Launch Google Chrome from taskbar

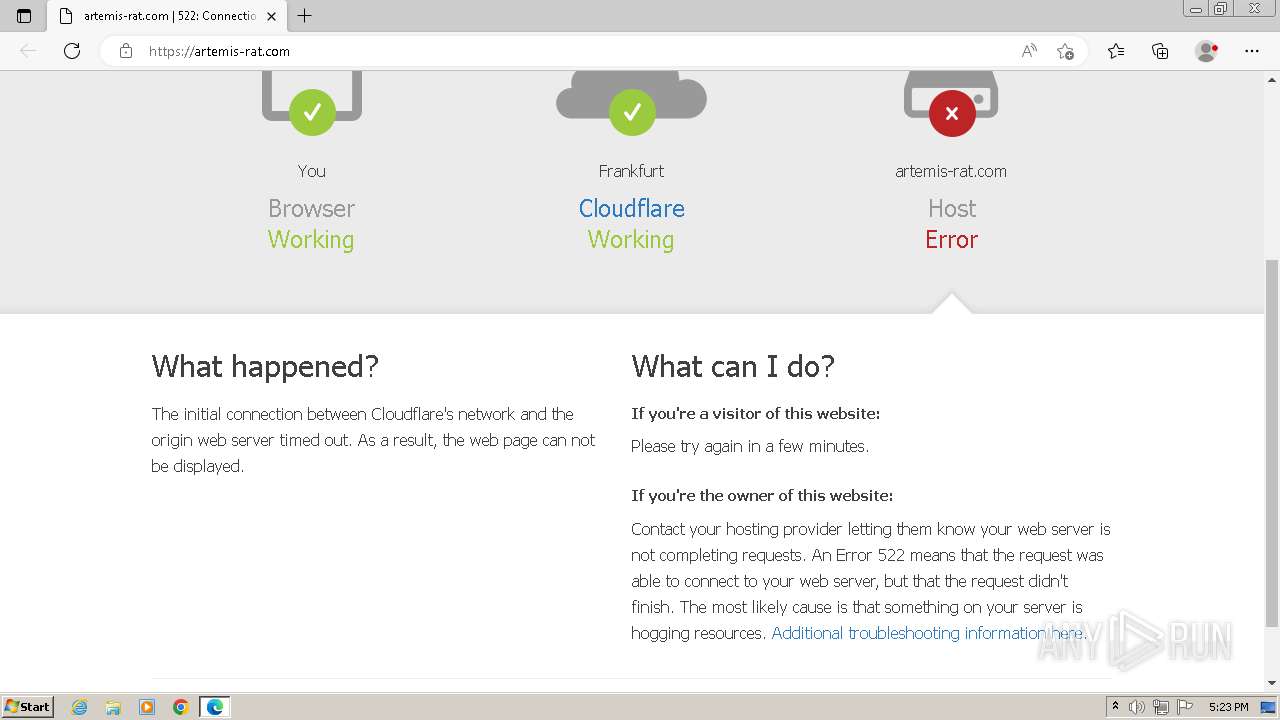tap(181, 707)
